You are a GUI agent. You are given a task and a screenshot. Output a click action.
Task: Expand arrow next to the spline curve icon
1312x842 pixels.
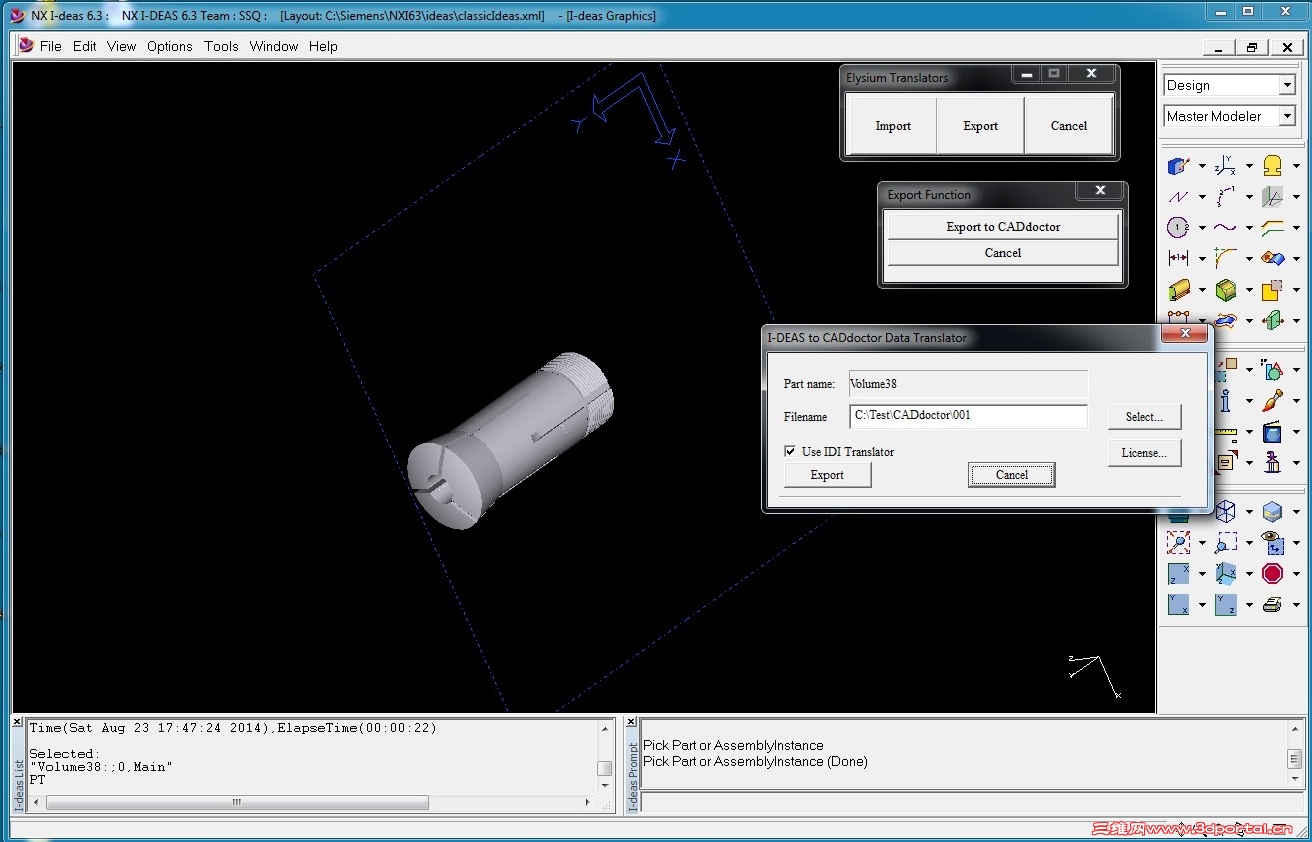coord(1249,229)
